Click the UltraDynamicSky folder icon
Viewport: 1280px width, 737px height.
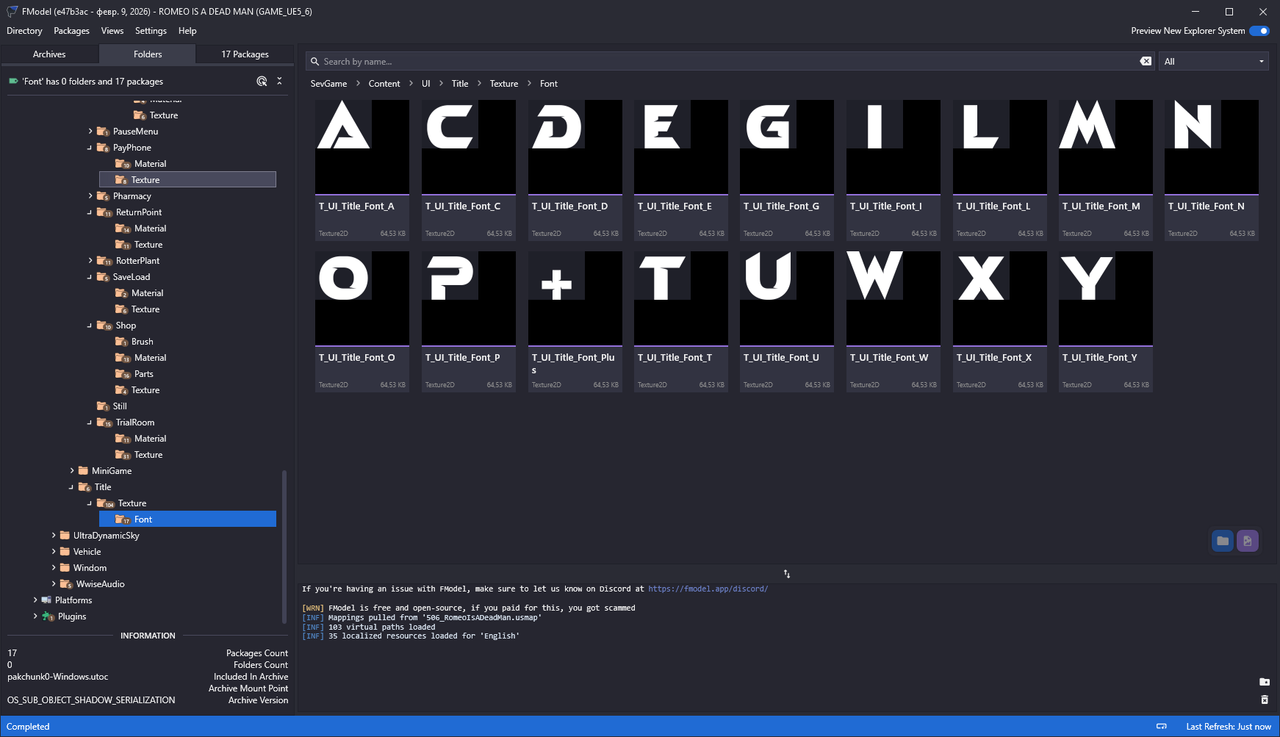(x=65, y=535)
